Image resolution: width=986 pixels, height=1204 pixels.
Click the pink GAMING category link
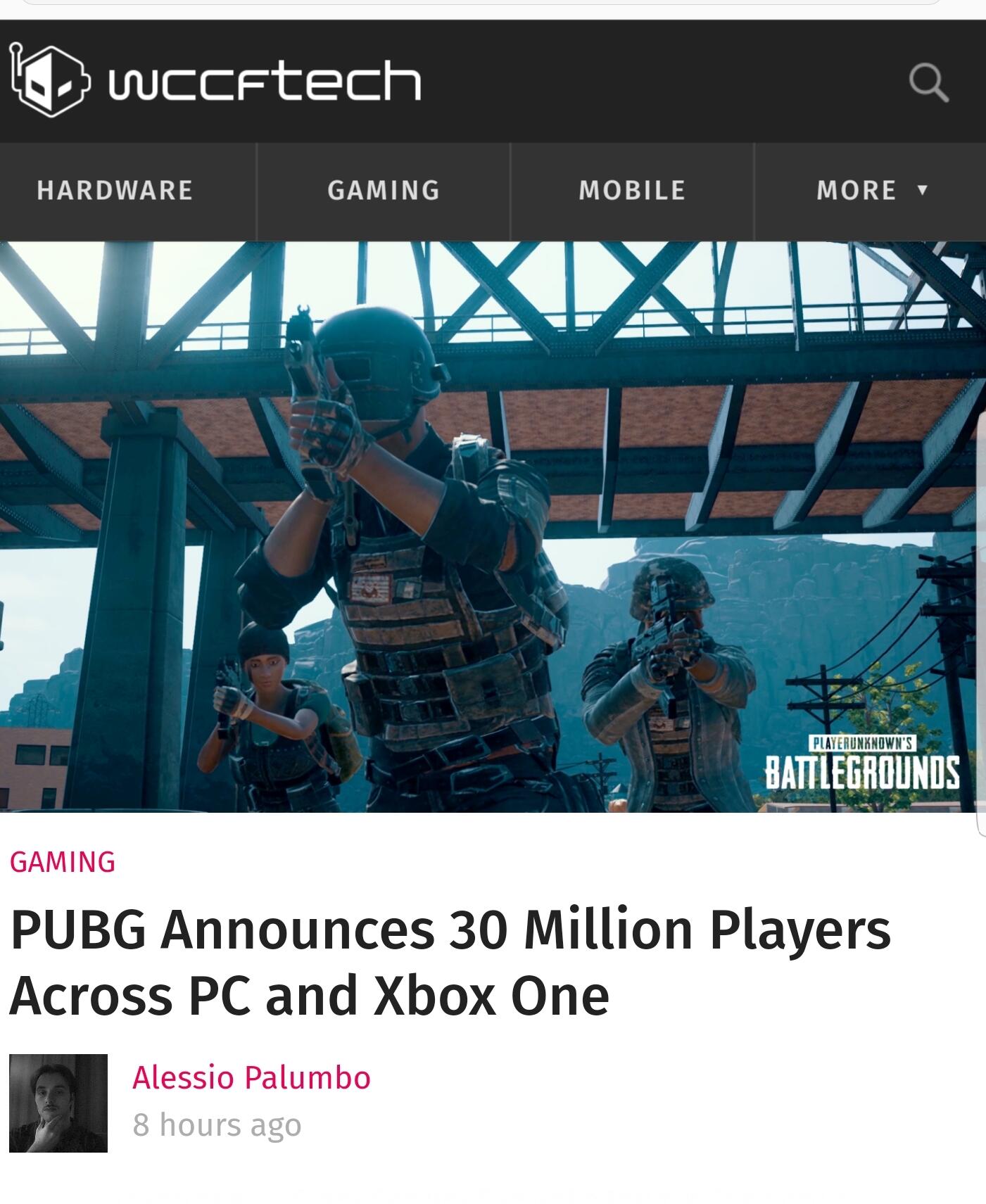click(x=63, y=862)
